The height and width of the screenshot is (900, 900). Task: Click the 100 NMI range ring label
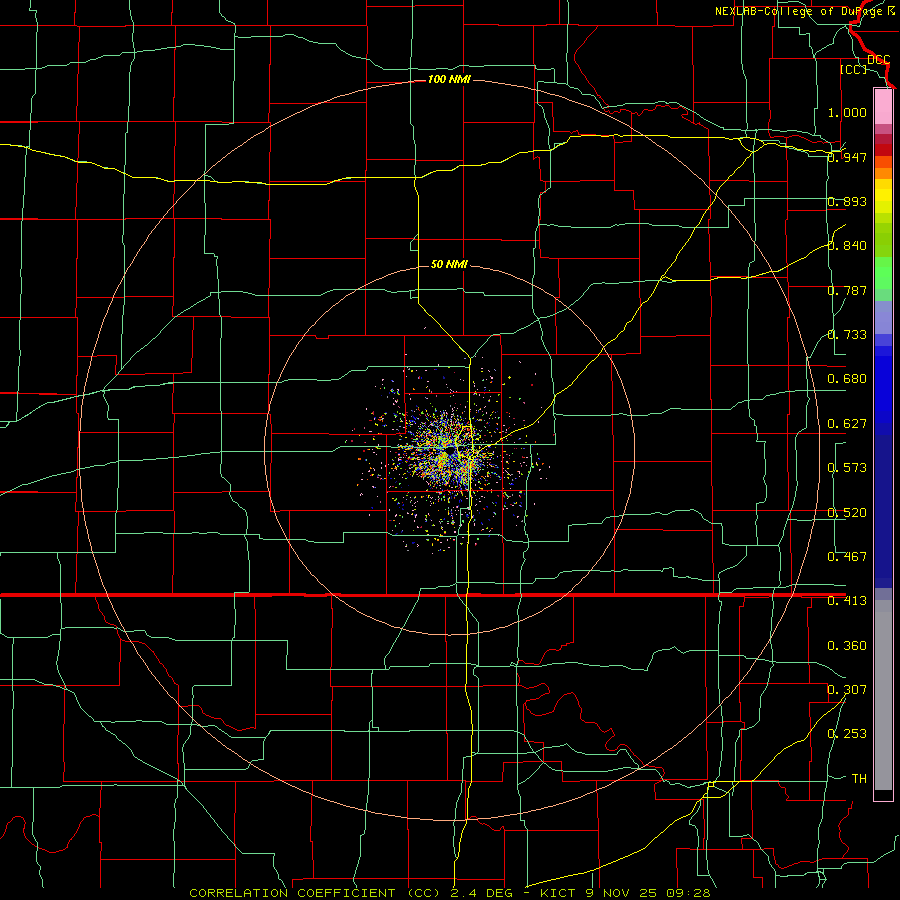coord(449,79)
